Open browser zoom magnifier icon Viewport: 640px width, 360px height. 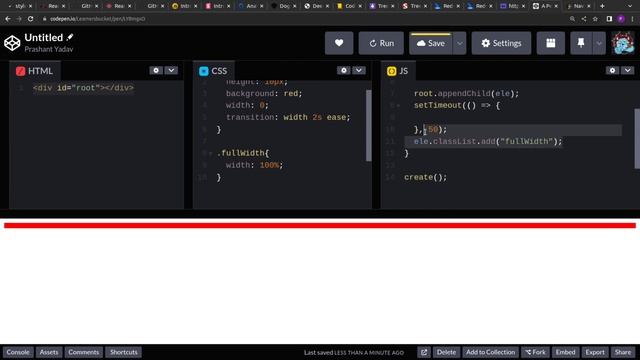[x=572, y=19]
